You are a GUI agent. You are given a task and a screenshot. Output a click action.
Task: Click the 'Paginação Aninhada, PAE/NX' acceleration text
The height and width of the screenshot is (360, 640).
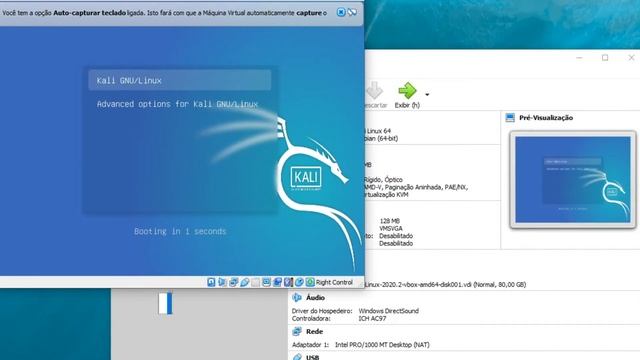(426, 187)
